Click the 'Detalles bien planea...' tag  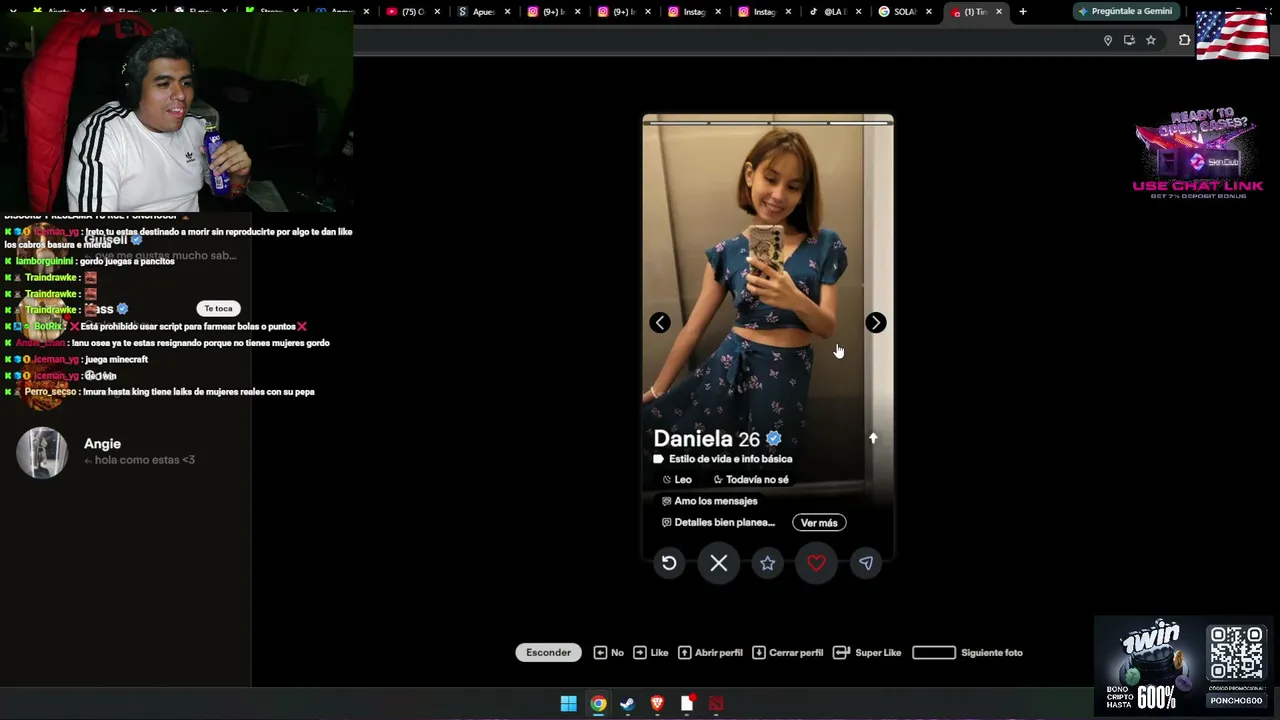coord(718,522)
